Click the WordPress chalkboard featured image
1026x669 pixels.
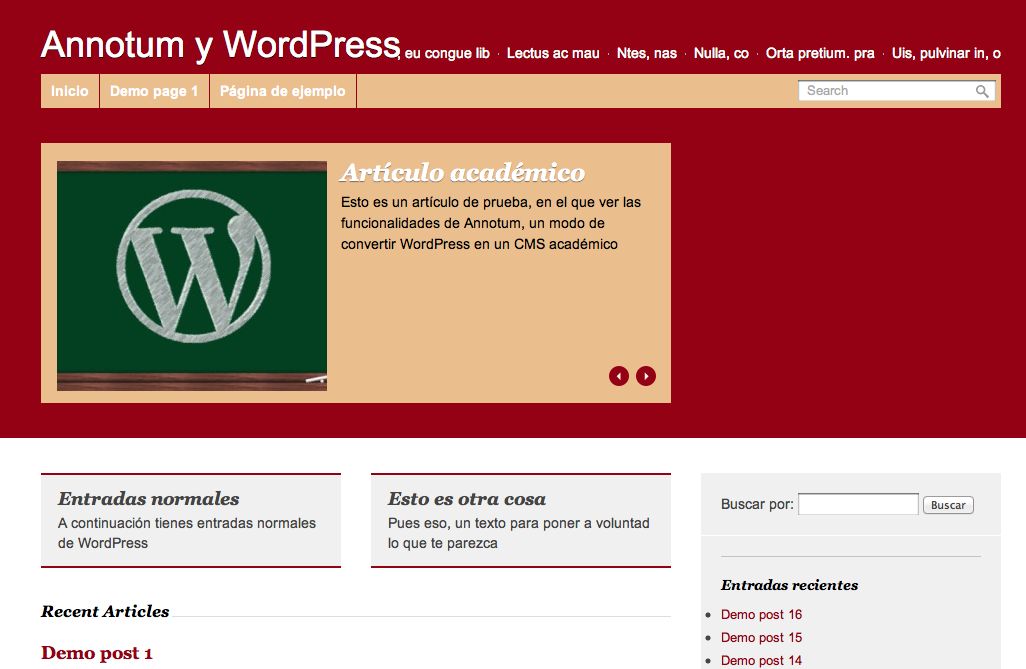(x=192, y=276)
